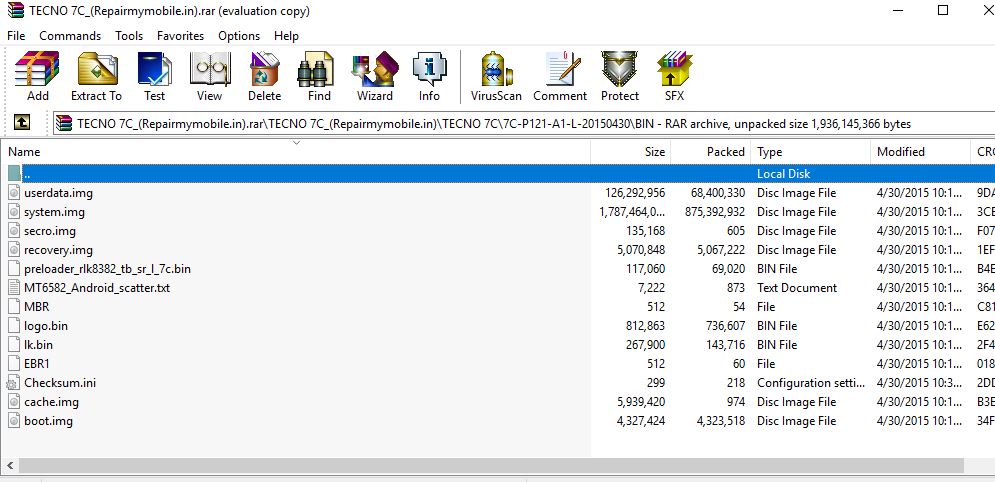Select the system.img file
995x482 pixels.
click(55, 212)
